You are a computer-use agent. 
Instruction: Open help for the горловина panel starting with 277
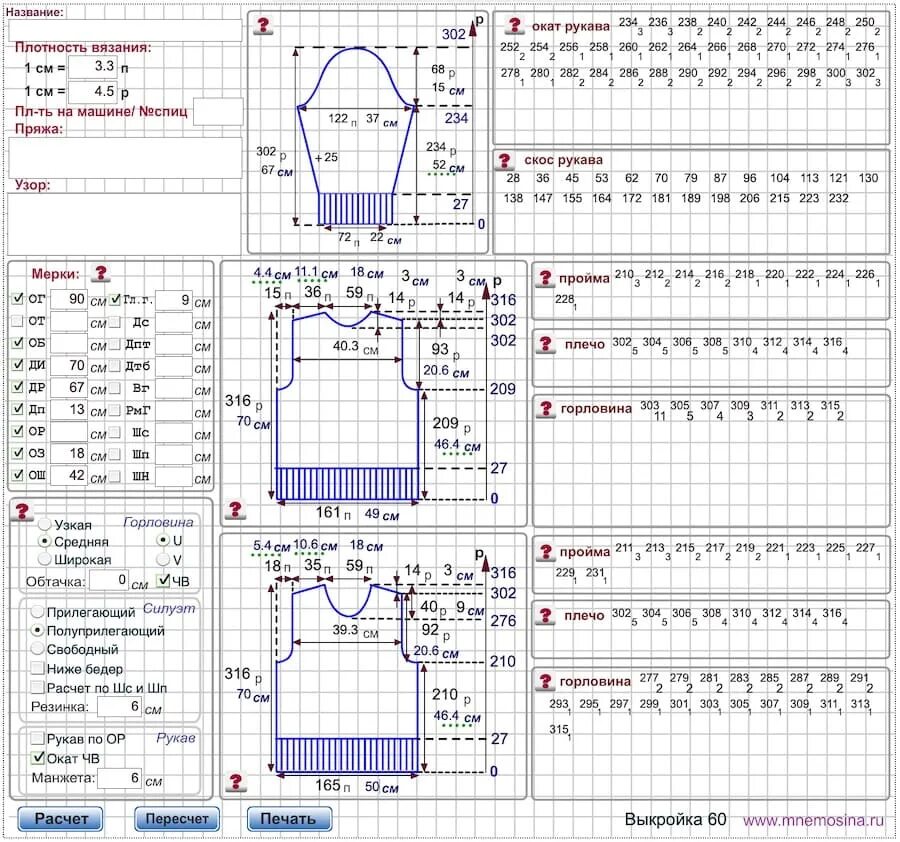tap(545, 681)
